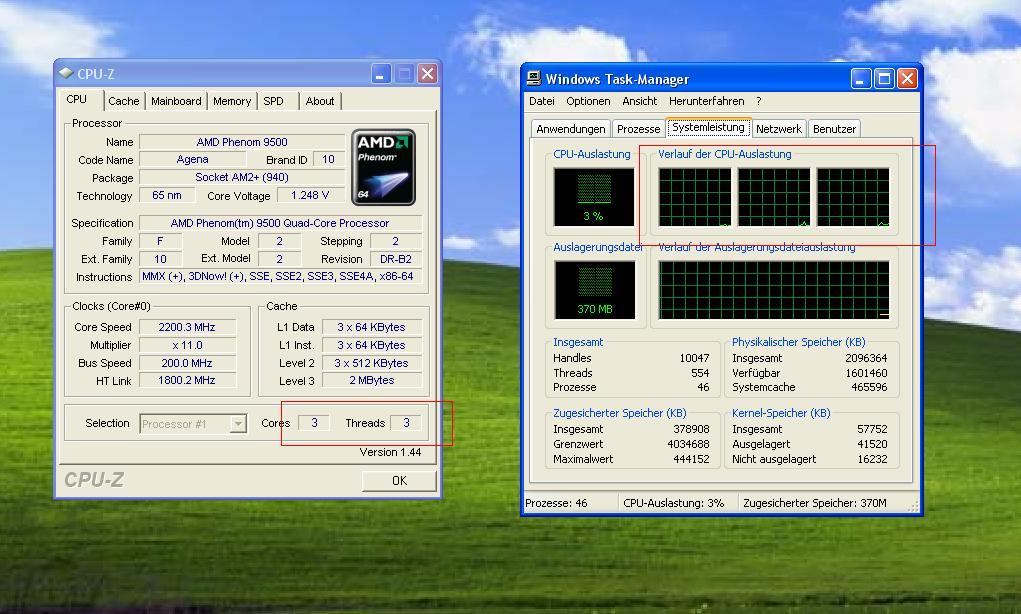This screenshot has height=614, width=1021.
Task: Close the Windows Task-Manager window
Action: tap(907, 79)
